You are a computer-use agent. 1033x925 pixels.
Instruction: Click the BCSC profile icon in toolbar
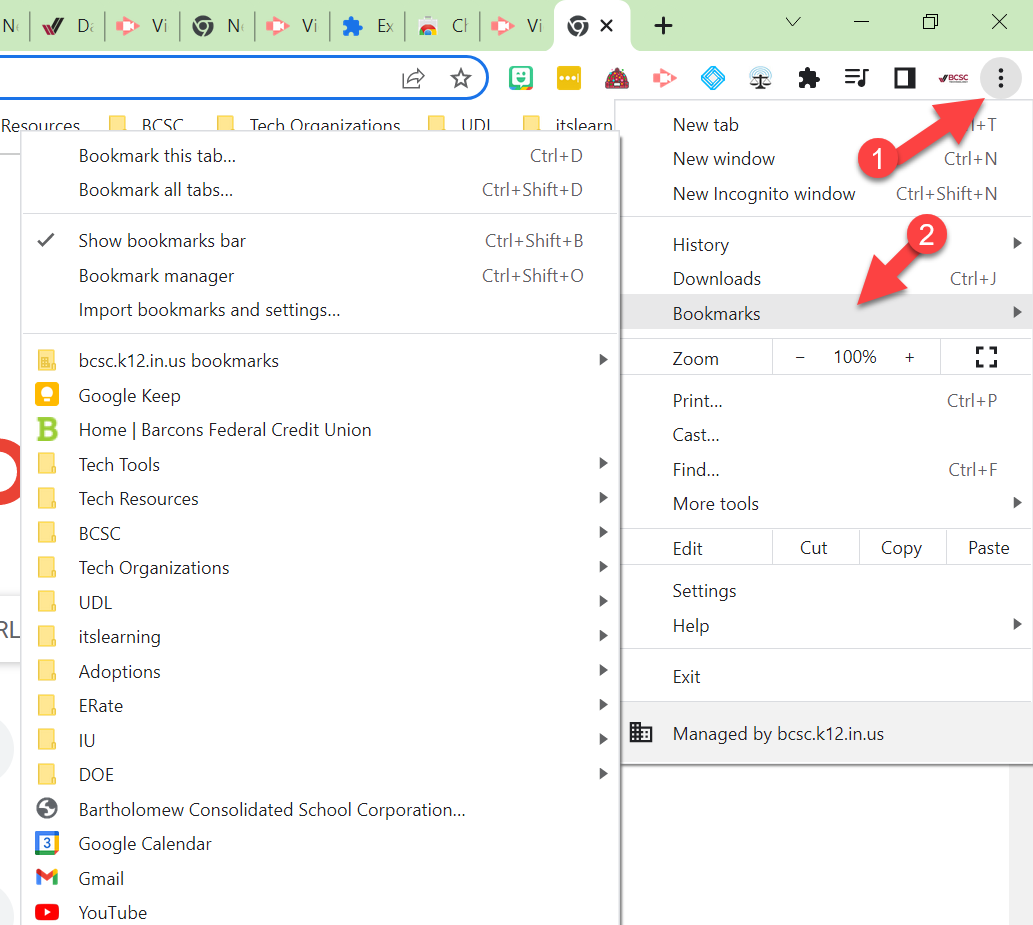coord(953,78)
